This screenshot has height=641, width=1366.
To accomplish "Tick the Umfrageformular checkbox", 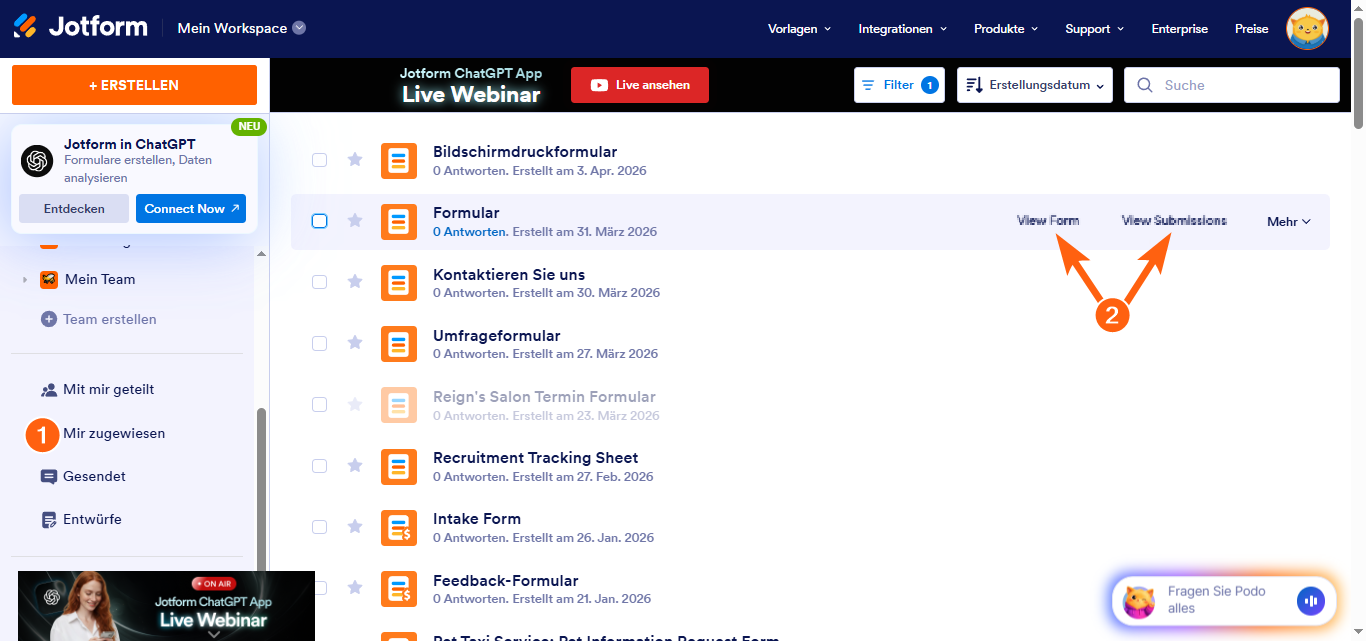I will click(x=319, y=343).
